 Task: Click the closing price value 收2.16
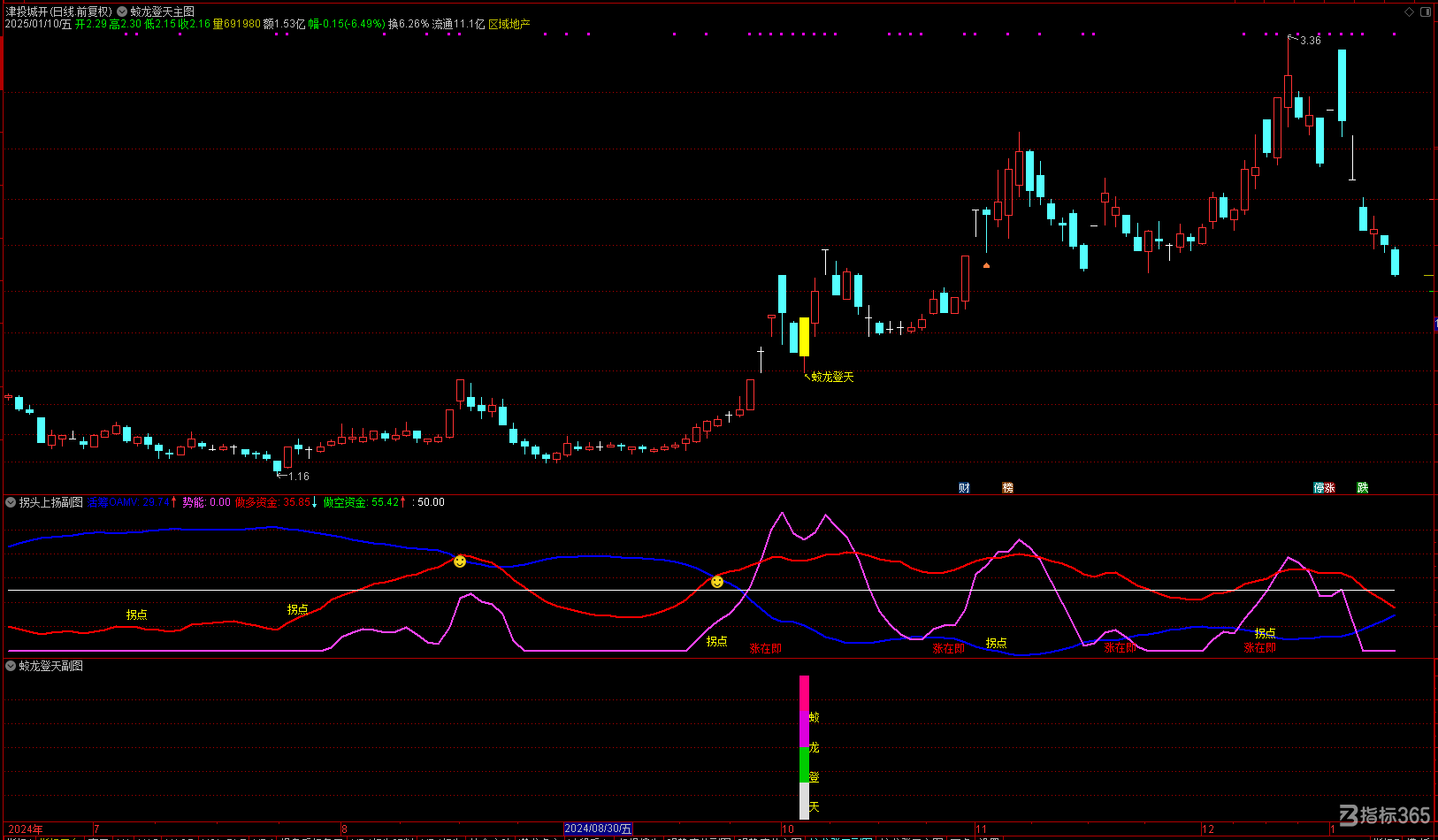195,24
